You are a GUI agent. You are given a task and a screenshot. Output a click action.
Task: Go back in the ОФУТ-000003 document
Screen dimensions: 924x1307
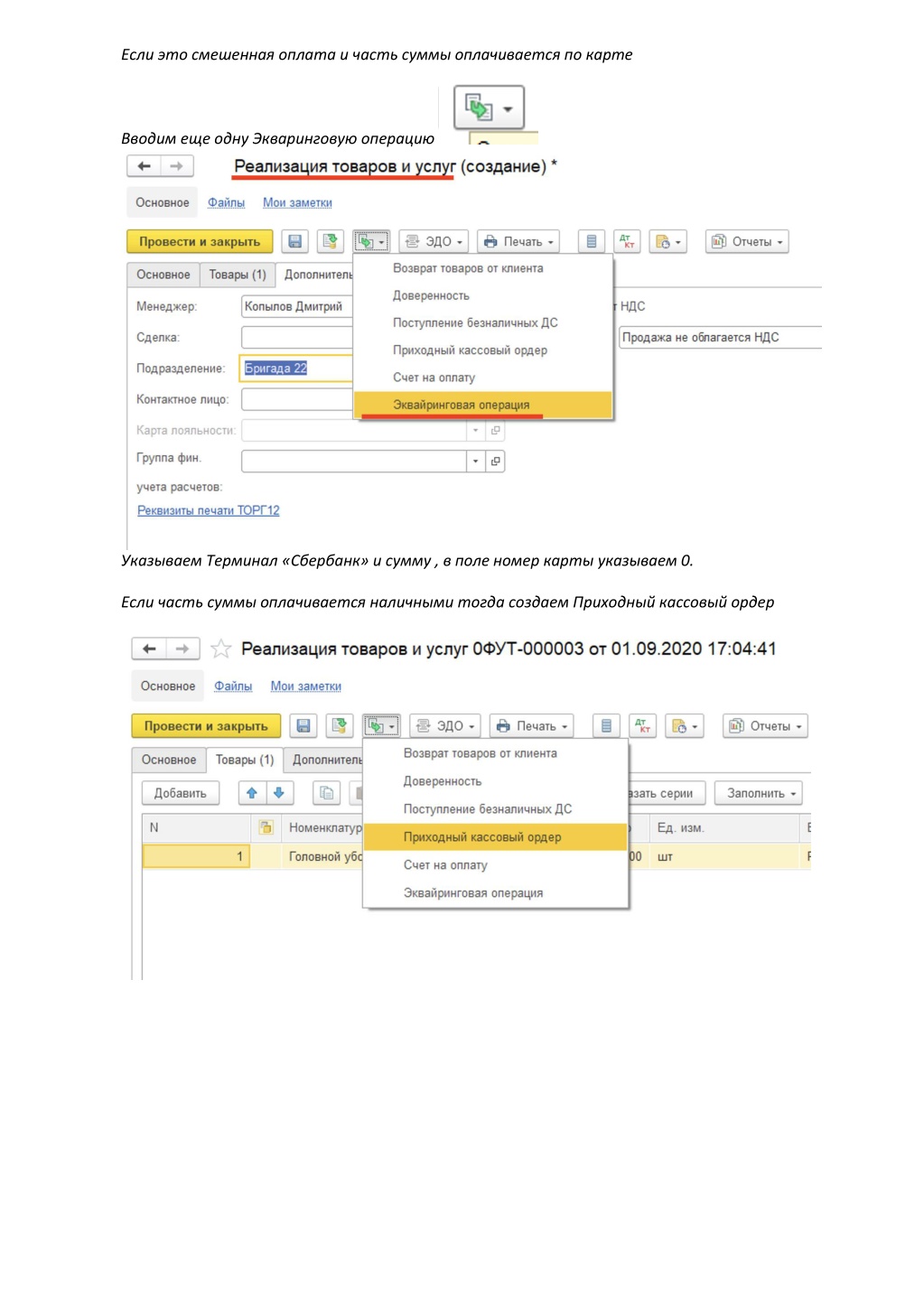coord(149,649)
